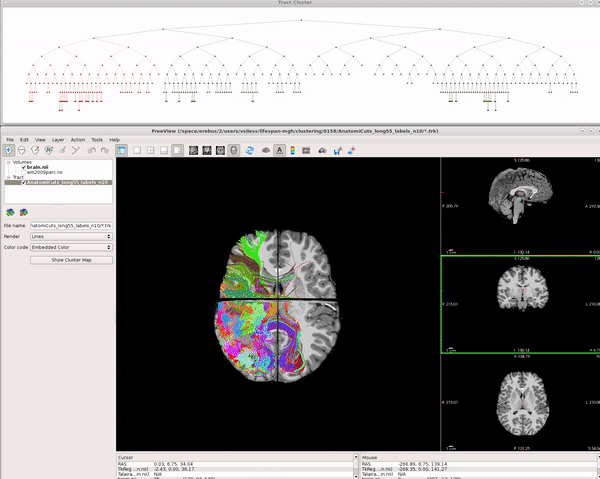This screenshot has height=479, width=600.
Task: Click the root node of Tract Cluster tree
Action: click(x=302, y=20)
